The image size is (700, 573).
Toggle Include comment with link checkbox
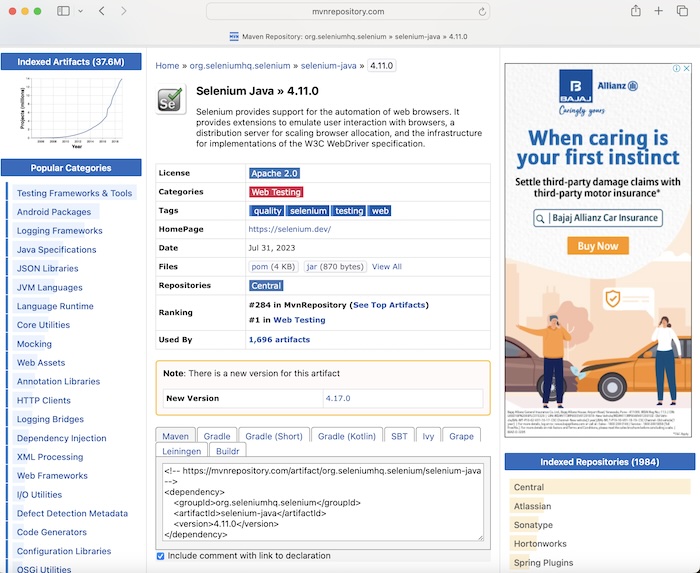pos(161,556)
